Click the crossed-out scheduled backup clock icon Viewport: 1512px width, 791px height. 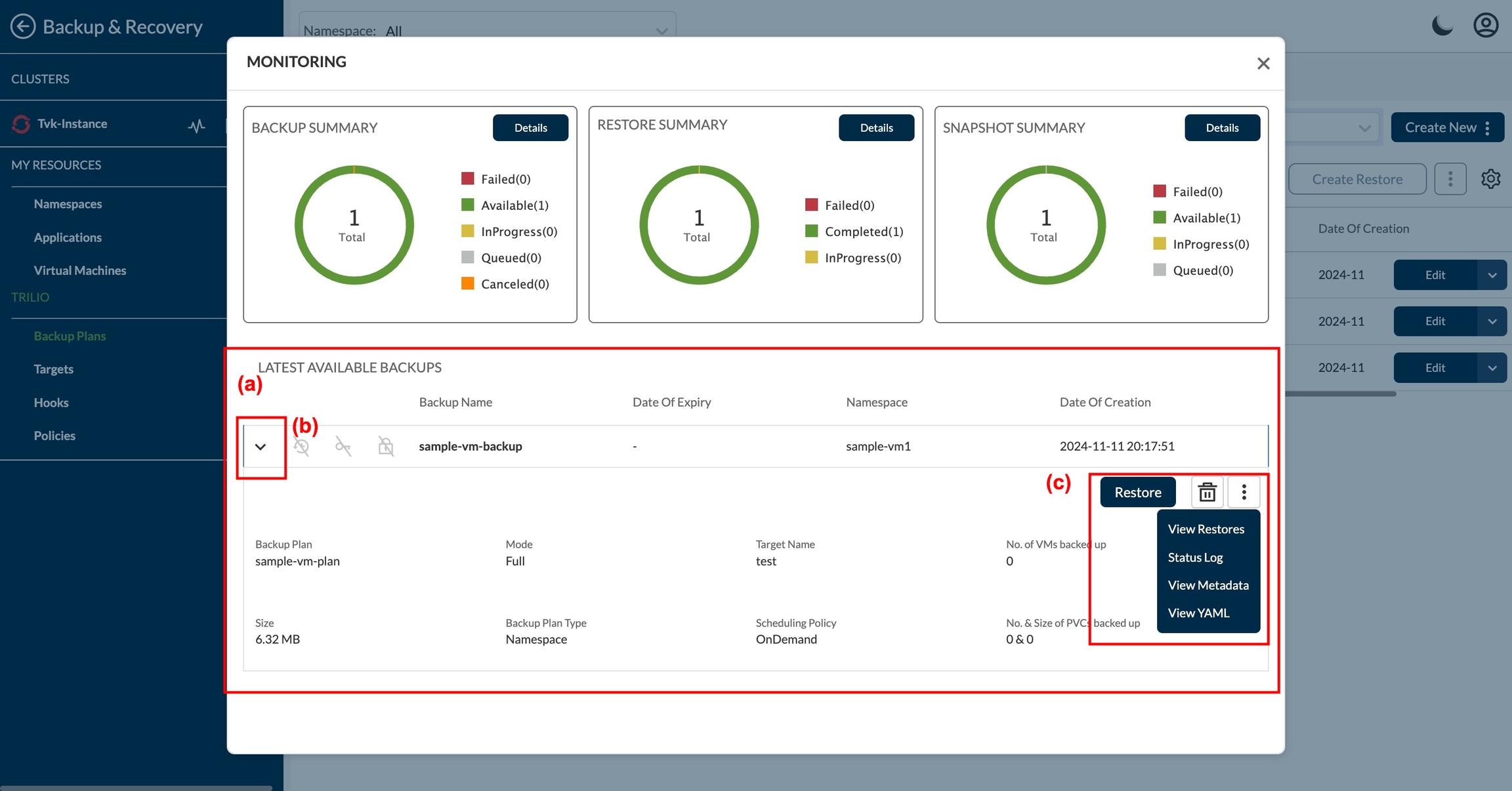pos(301,447)
